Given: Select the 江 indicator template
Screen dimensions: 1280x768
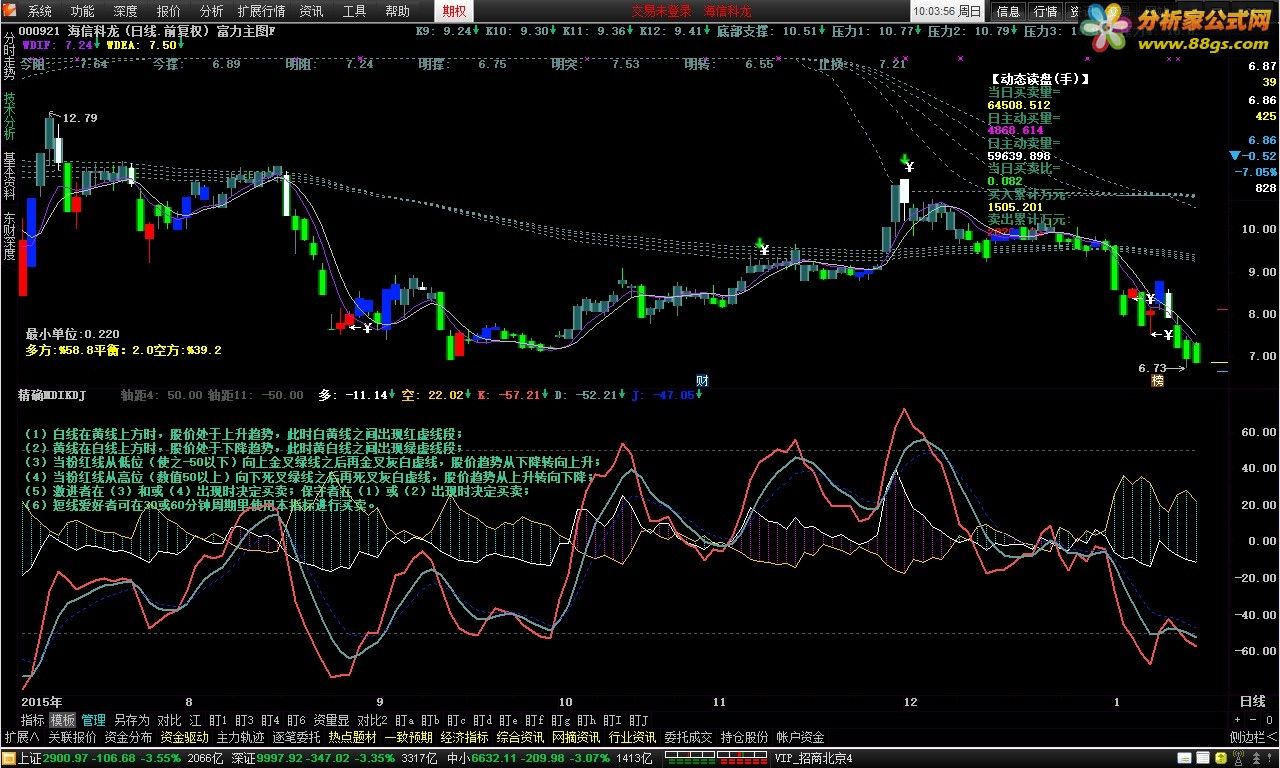Looking at the screenshot, I should click(x=195, y=720).
